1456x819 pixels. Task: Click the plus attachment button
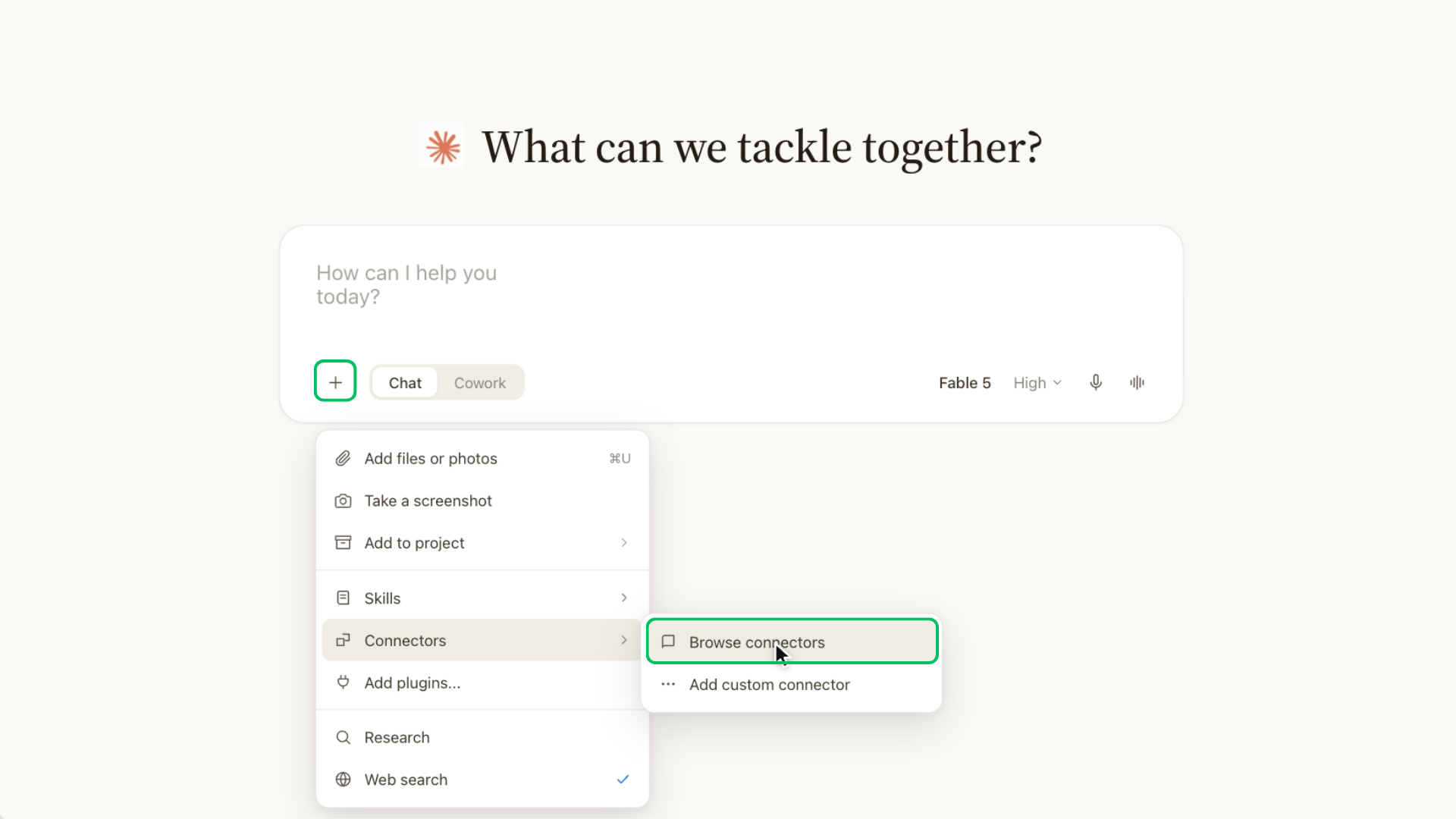click(x=335, y=382)
